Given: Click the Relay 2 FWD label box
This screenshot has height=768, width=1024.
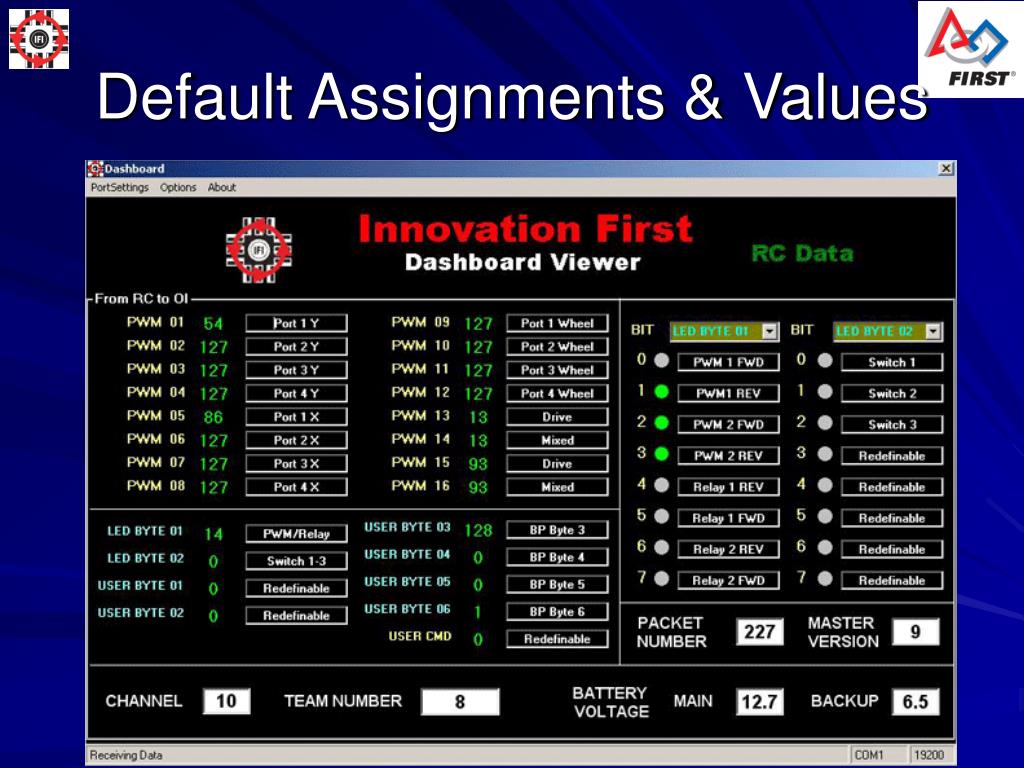Looking at the screenshot, I should pyautogui.click(x=728, y=581).
